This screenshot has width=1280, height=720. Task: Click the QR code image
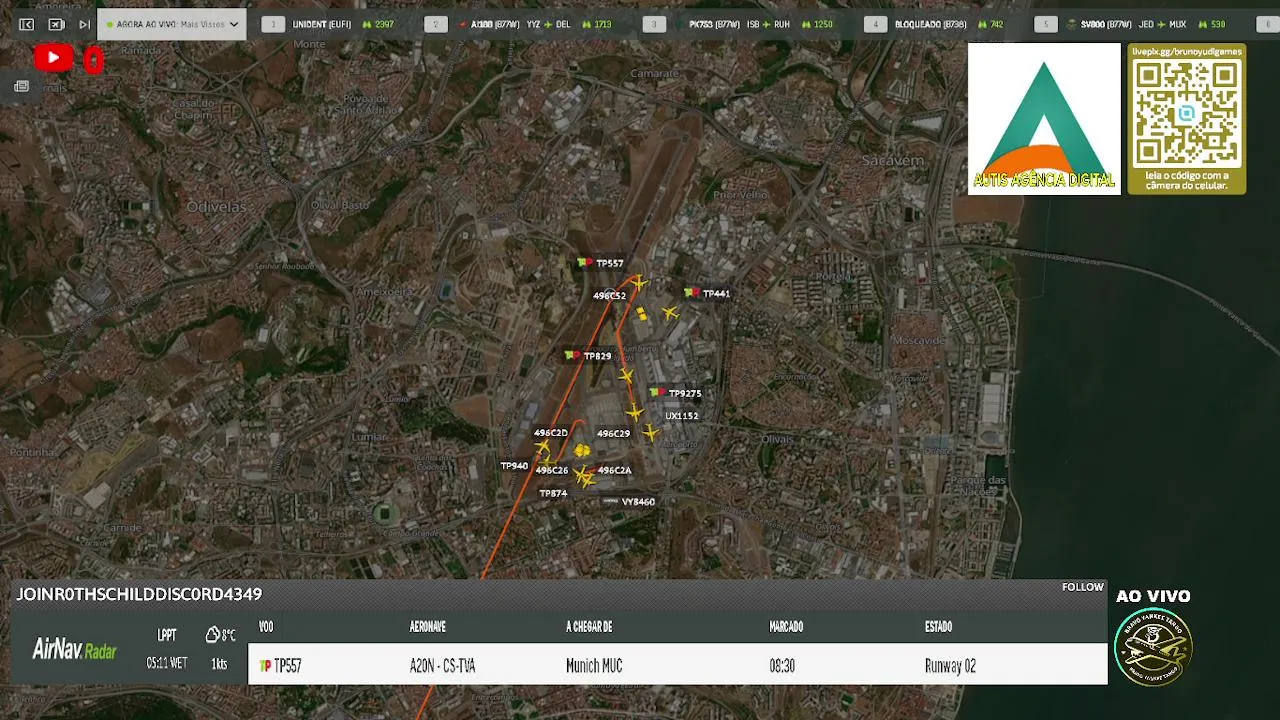pyautogui.click(x=1187, y=113)
